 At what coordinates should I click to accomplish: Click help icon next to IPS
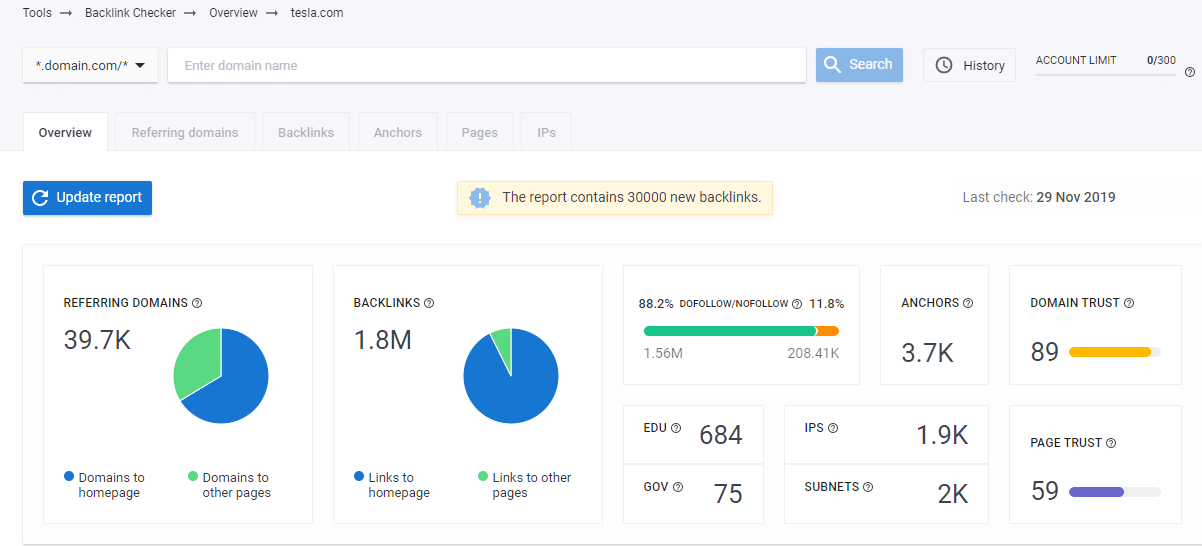pos(833,428)
